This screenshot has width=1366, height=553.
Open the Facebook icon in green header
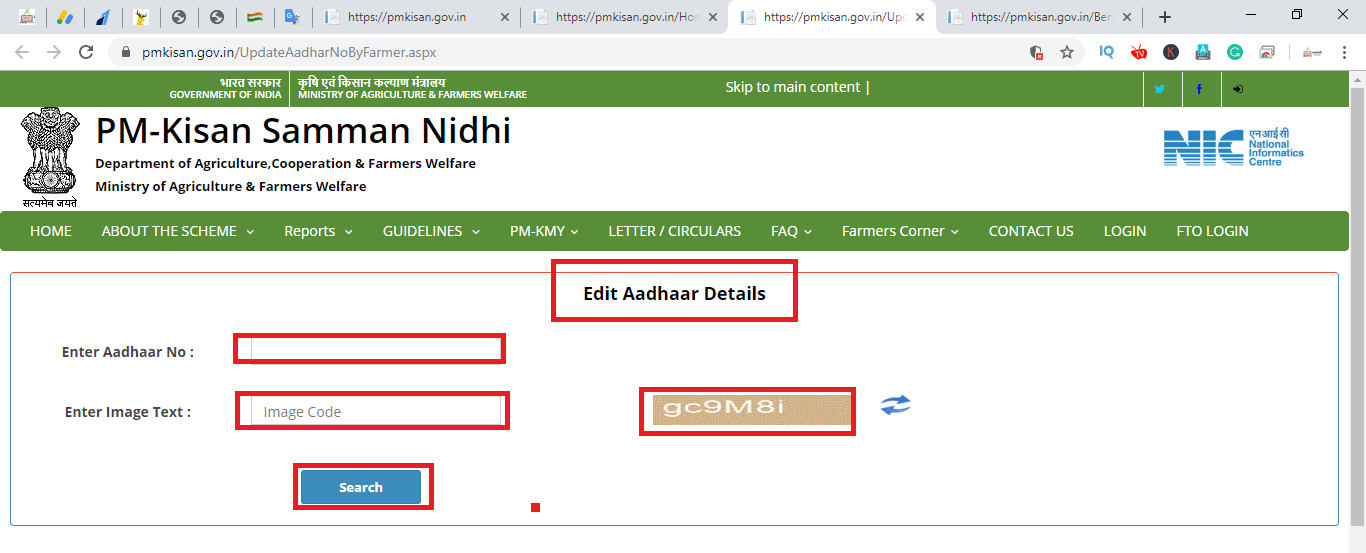[1199, 89]
